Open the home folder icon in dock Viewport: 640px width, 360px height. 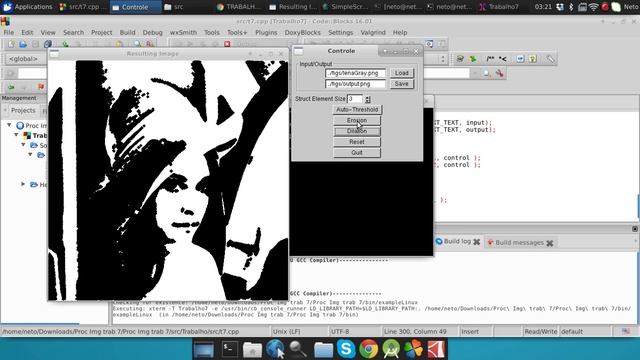click(x=252, y=349)
